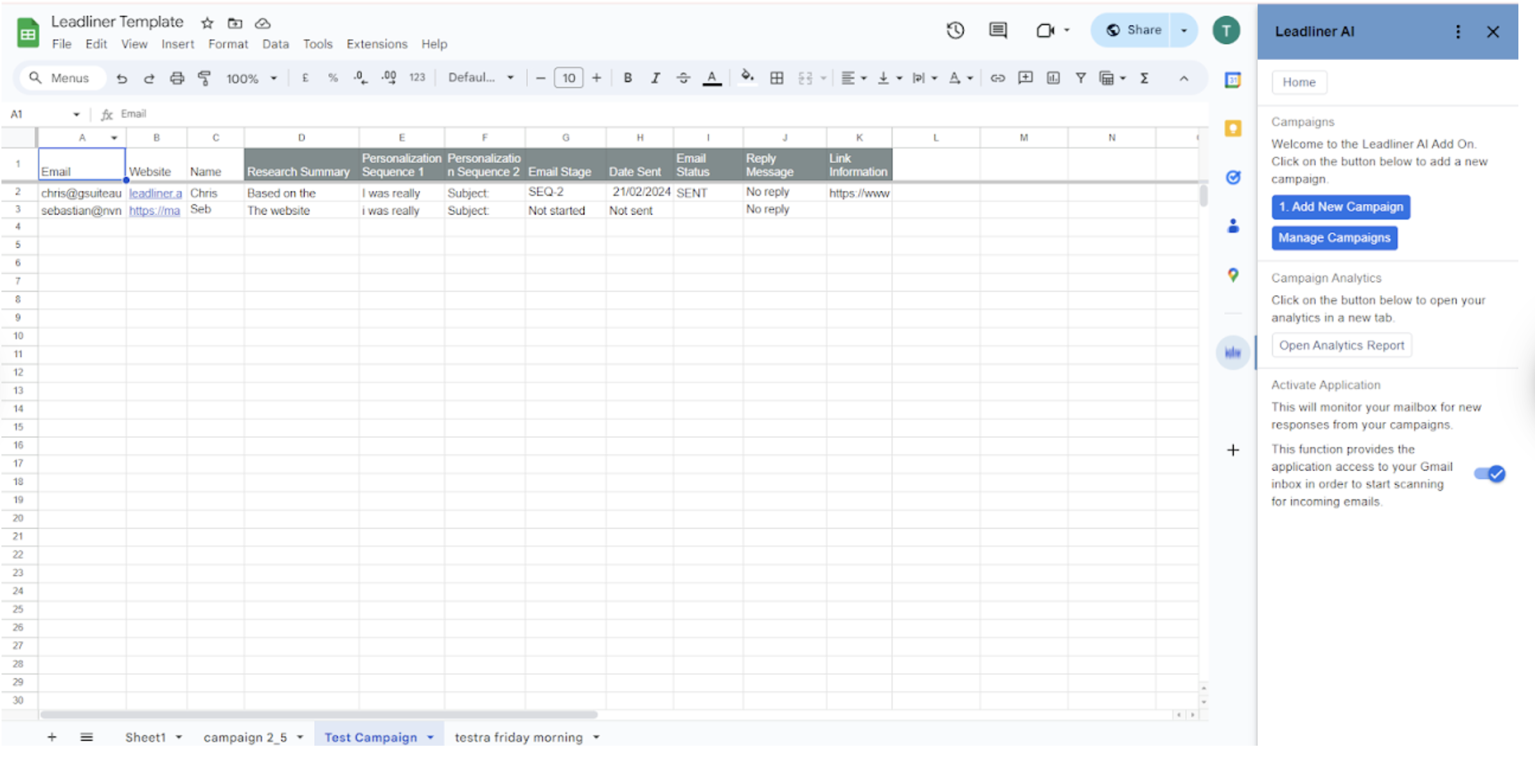Viewport: 1535px width, 784px height.
Task: Toggle bold formatting
Action: [628, 78]
